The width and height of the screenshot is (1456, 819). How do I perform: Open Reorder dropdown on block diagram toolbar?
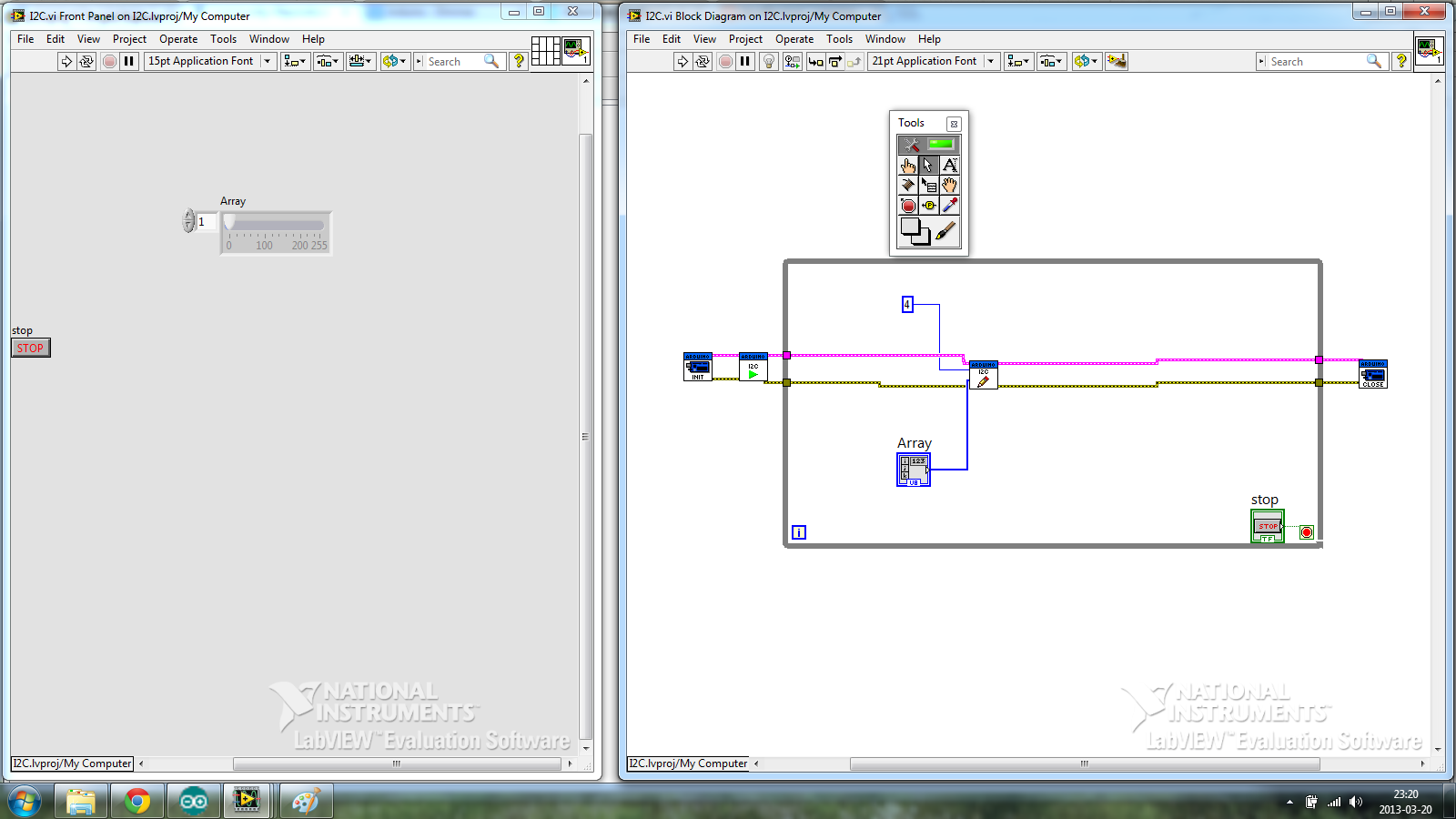[1086, 61]
